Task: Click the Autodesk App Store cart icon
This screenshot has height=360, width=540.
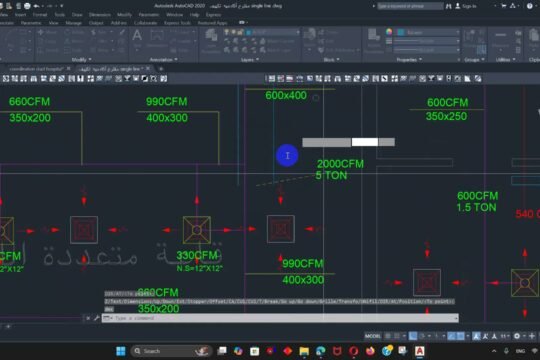Action: [x=504, y=6]
